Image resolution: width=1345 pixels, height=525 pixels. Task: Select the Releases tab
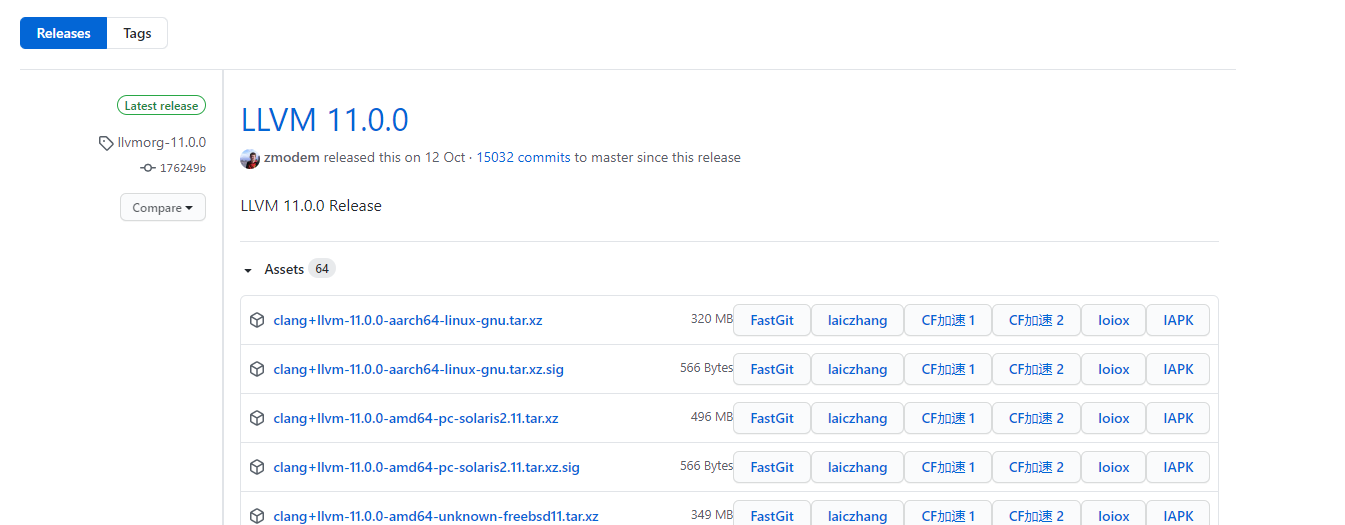(x=64, y=33)
